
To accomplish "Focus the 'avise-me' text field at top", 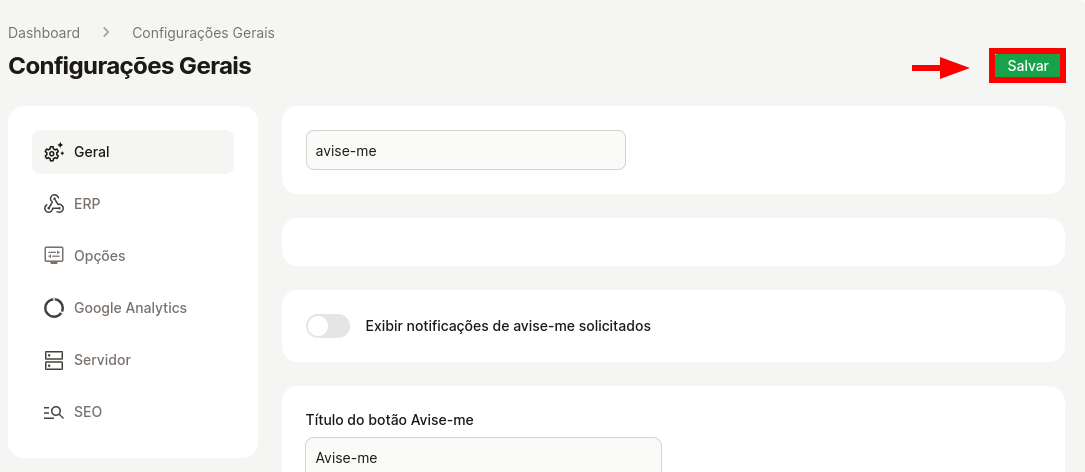I will (466, 150).
